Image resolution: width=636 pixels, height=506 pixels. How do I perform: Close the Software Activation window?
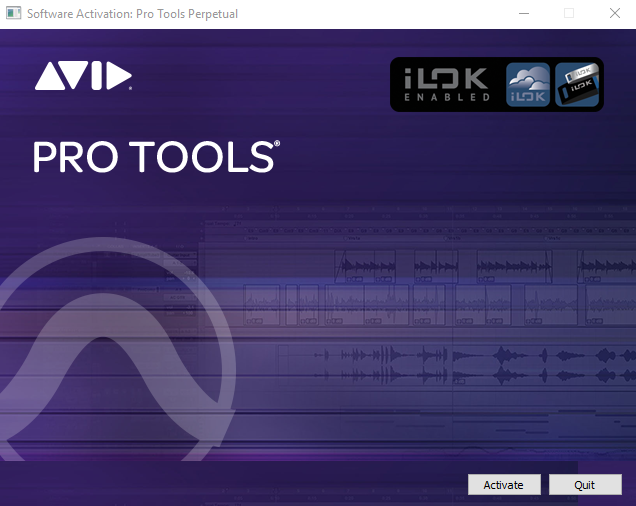point(615,13)
